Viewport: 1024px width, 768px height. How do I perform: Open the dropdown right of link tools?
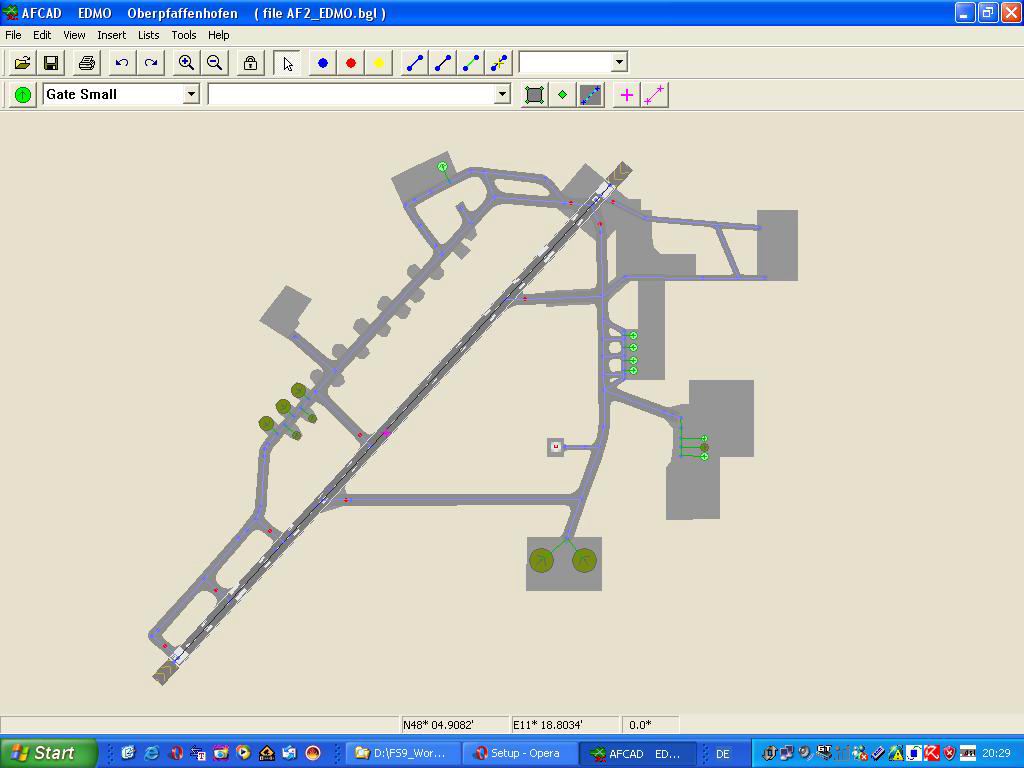point(619,62)
